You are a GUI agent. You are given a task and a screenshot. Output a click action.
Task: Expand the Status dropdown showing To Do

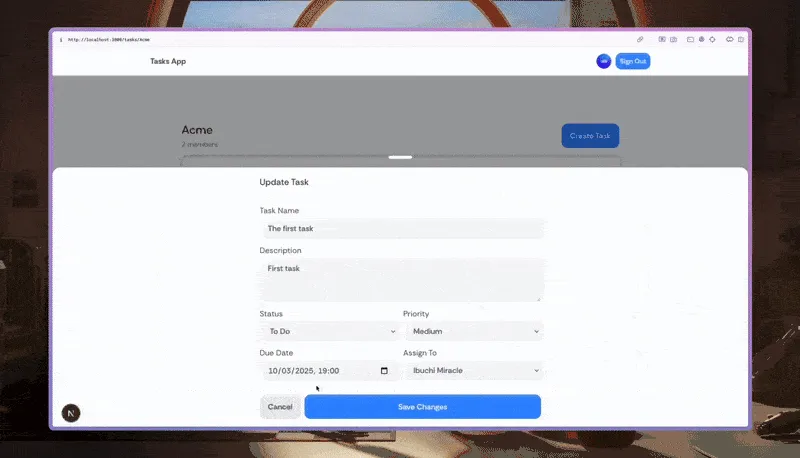point(328,331)
